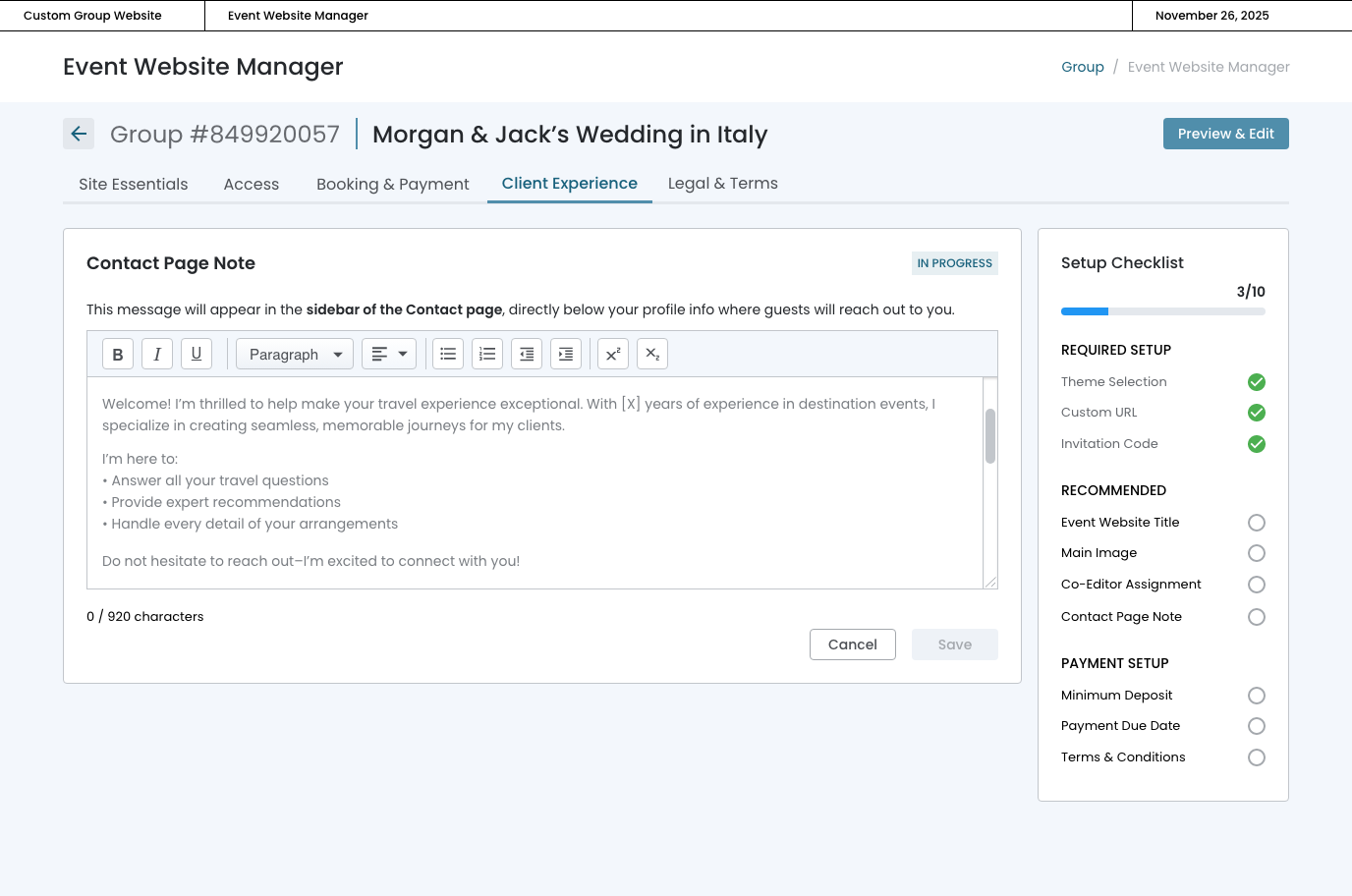Apply superscript formatting
Screen dimensions: 1352x896
613,355
